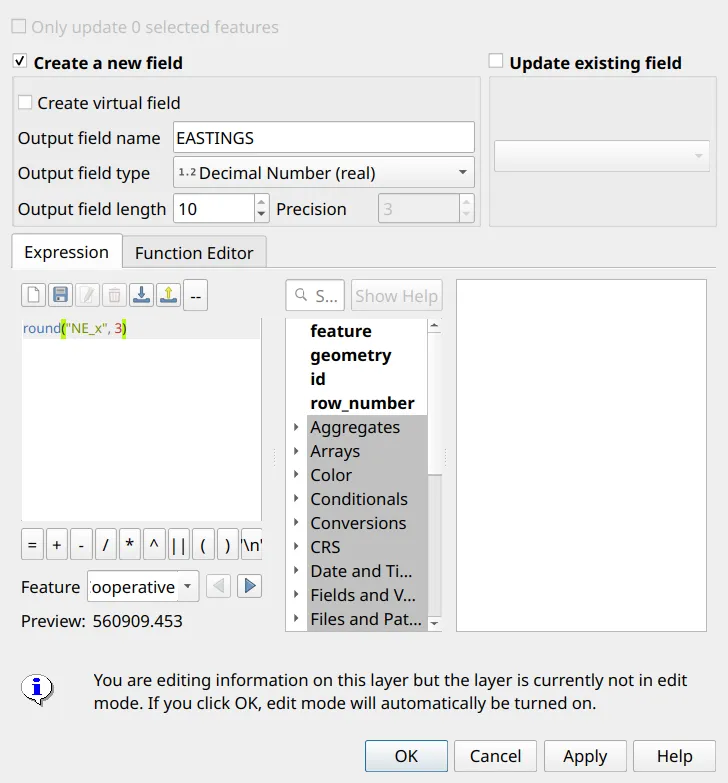The width and height of the screenshot is (728, 783).
Task: Insert a closing parenthesis
Action: click(228, 544)
